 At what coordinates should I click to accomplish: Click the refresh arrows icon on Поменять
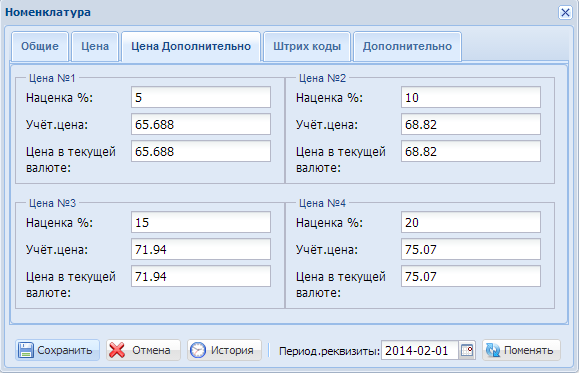(493, 350)
